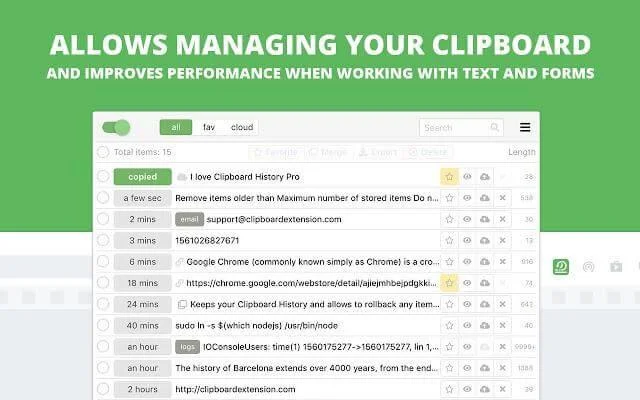640x400 pixels.
Task: Delete the 'sudo ln -s' clipboard item
Action: [502, 325]
